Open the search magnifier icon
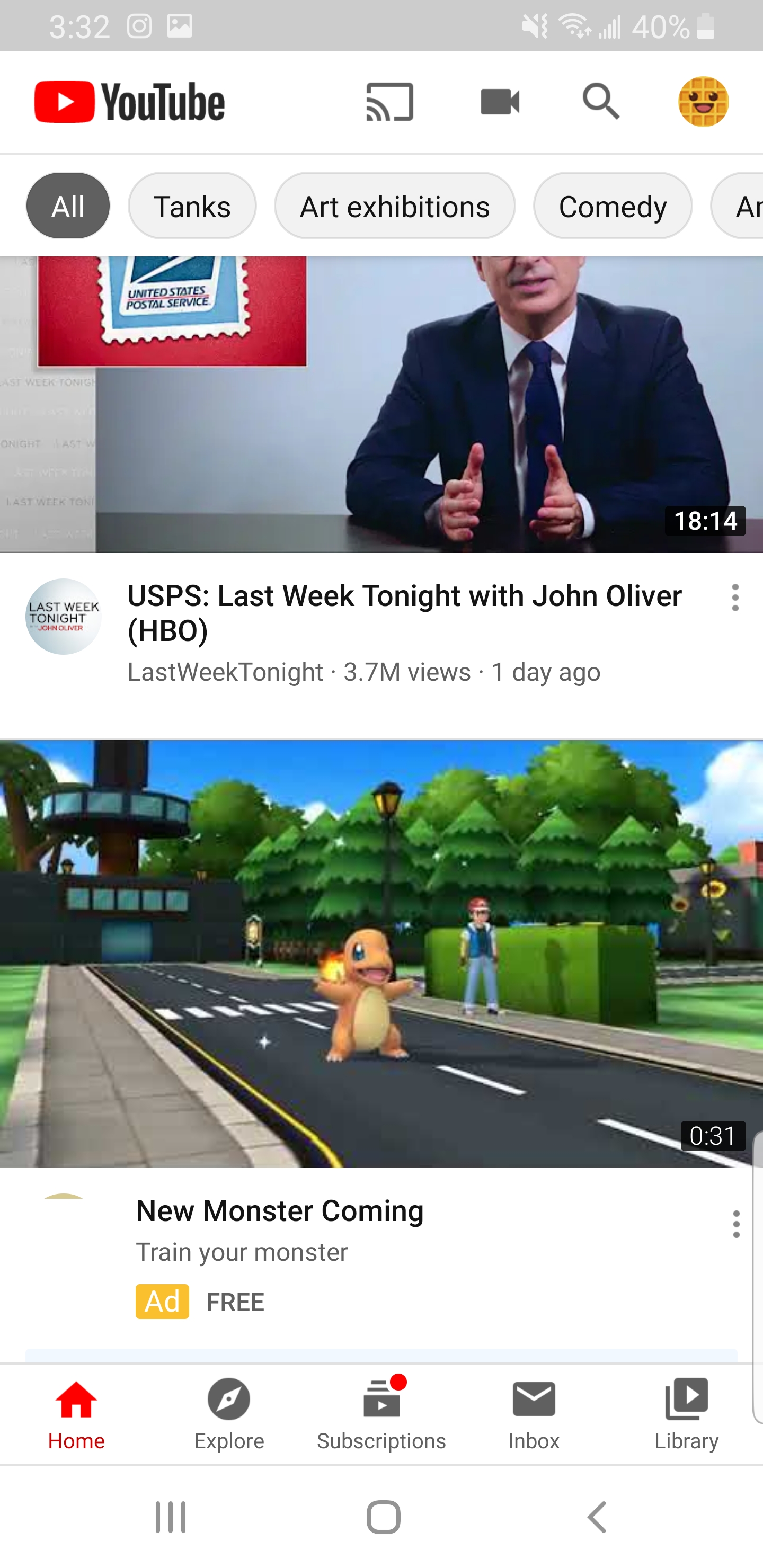Screen dimensions: 763x1568 tap(601, 101)
